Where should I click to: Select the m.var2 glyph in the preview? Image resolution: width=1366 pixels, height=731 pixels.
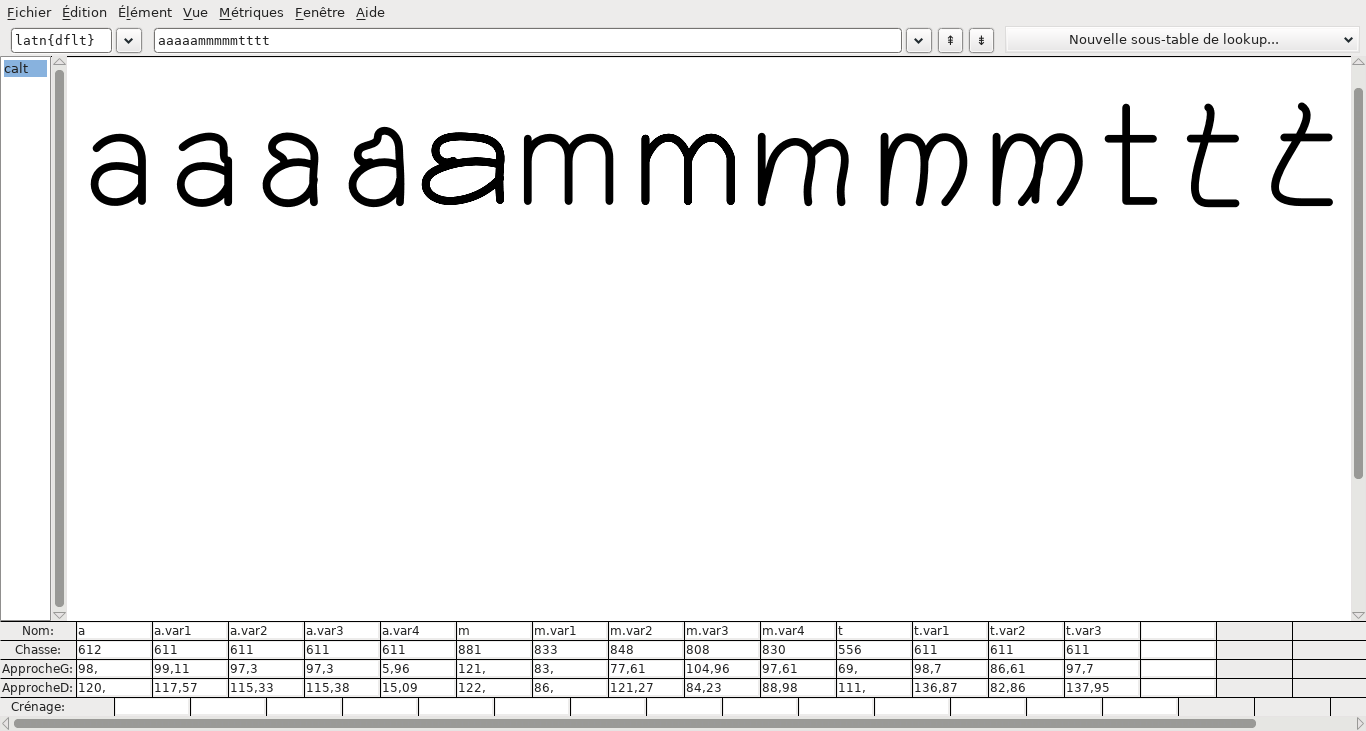(802, 169)
